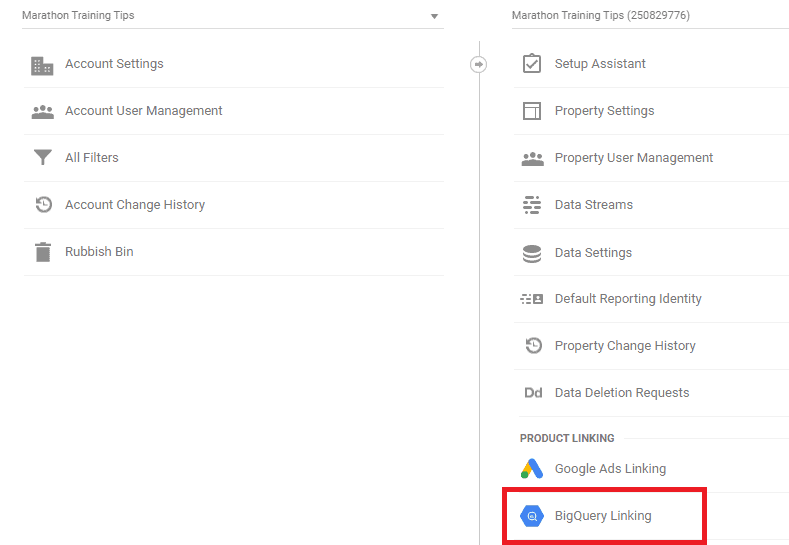Click the Property Settings layout icon
789x545 pixels.
[532, 111]
